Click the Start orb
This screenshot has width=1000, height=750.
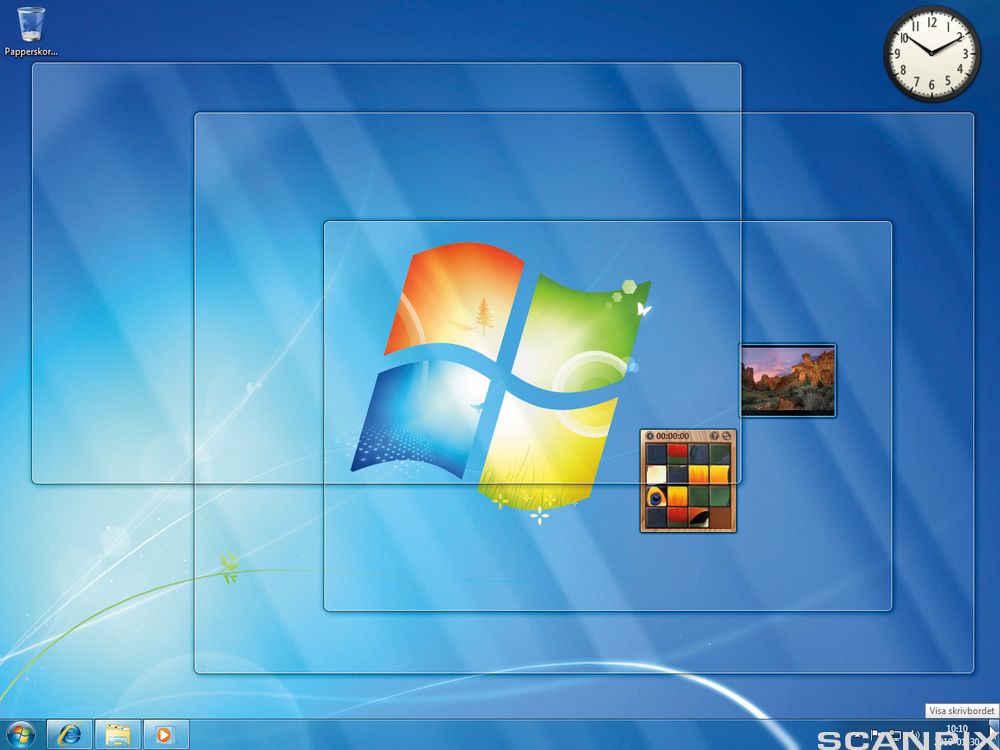click(x=20, y=734)
